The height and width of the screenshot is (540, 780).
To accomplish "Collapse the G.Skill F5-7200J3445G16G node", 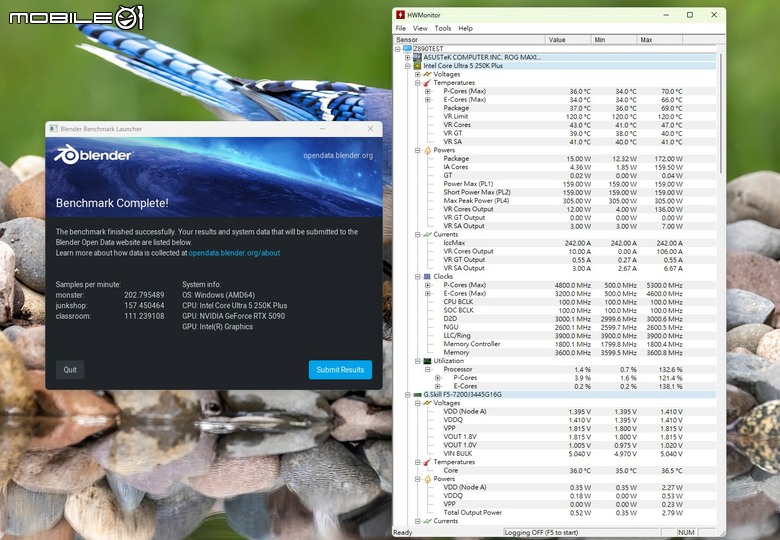I will pos(408,395).
